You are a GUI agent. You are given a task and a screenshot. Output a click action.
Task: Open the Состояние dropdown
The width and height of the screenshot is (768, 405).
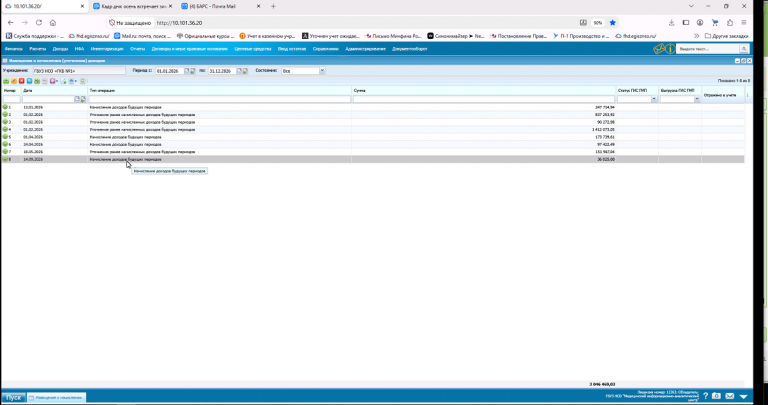pos(322,71)
